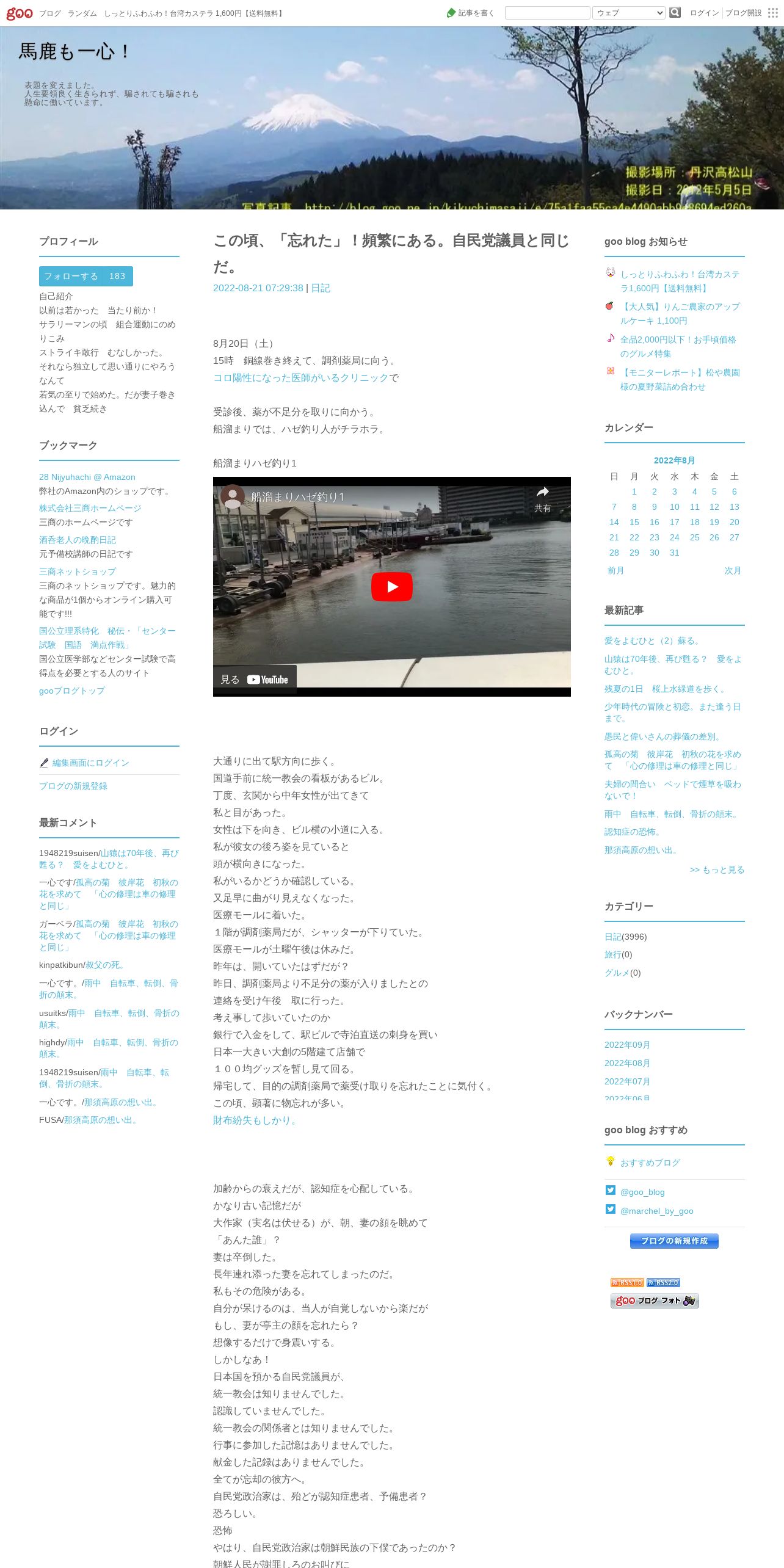
Task: Click the top bar search input field
Action: (x=547, y=13)
